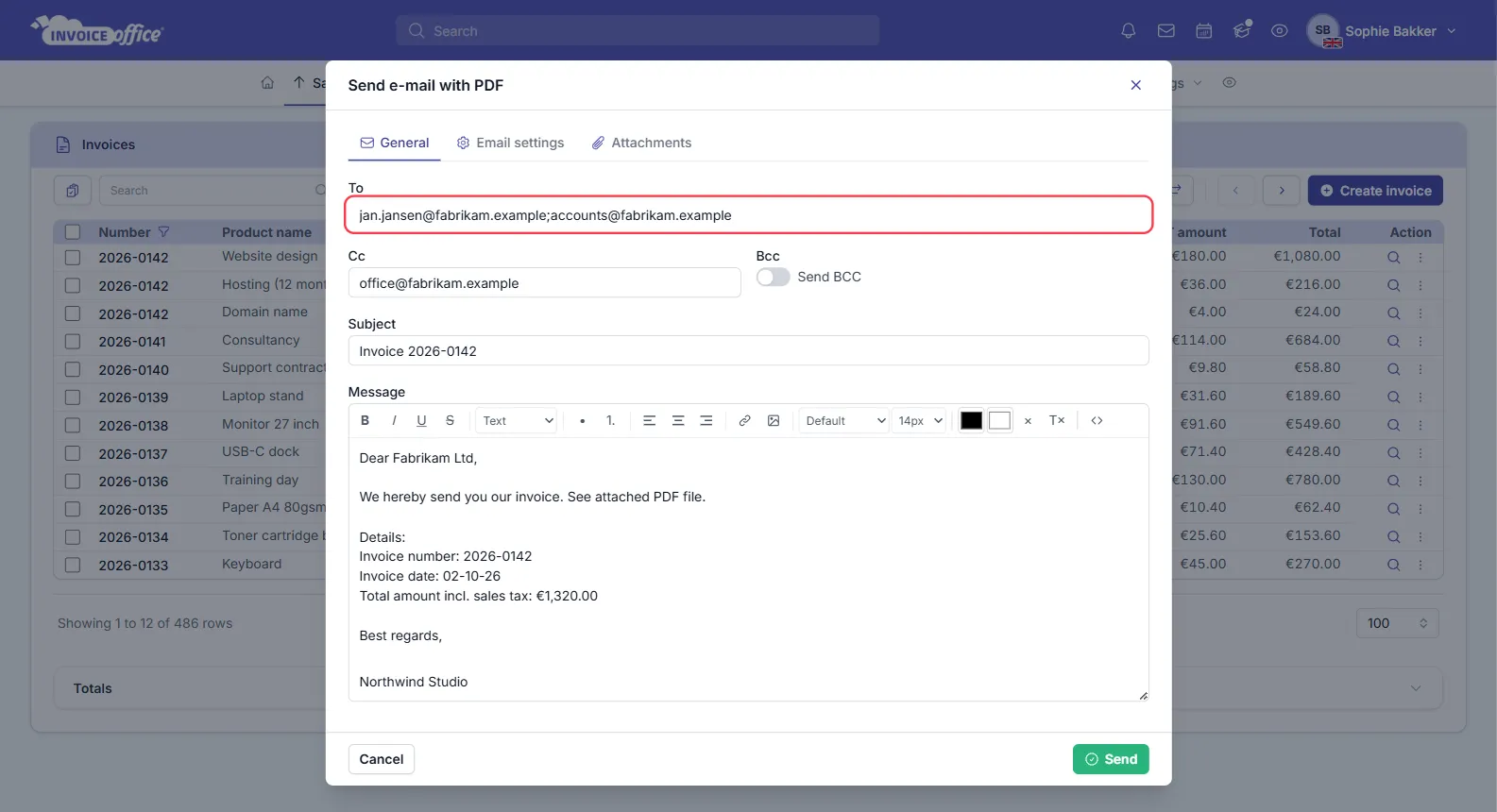Click the green Send button

click(1111, 759)
